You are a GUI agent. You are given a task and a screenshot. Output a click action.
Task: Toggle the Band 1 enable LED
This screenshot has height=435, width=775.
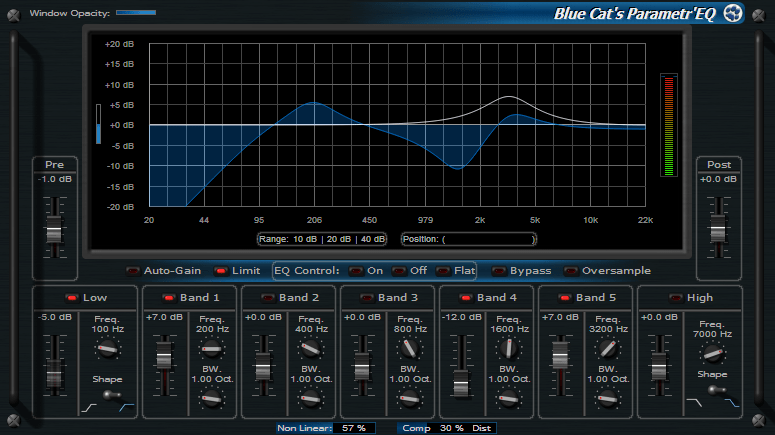[169, 298]
